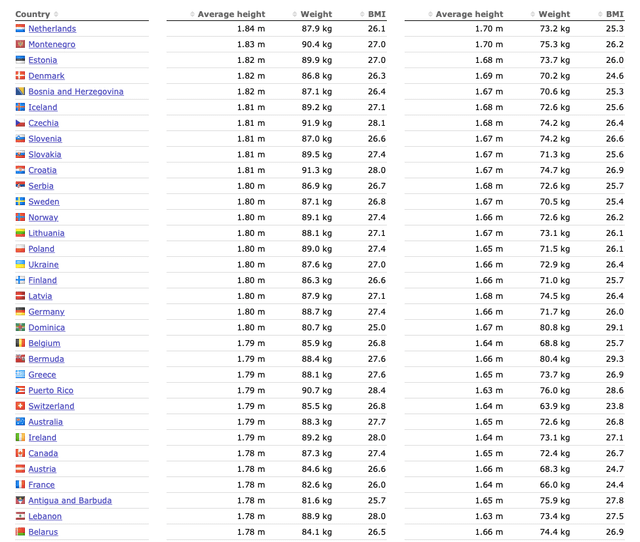Click sort arrows beside the Country header

[x=56, y=14]
